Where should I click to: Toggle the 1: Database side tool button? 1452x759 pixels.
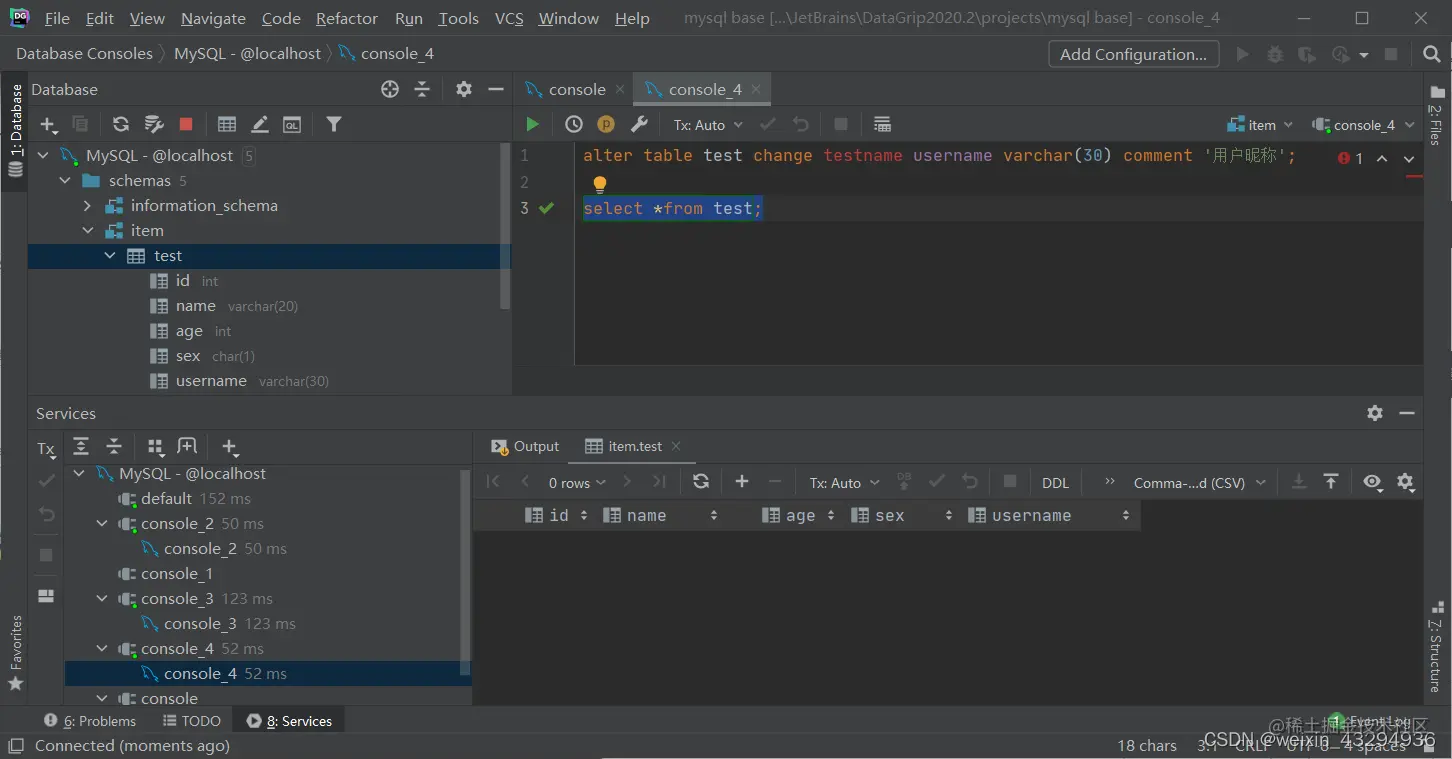click(x=15, y=131)
